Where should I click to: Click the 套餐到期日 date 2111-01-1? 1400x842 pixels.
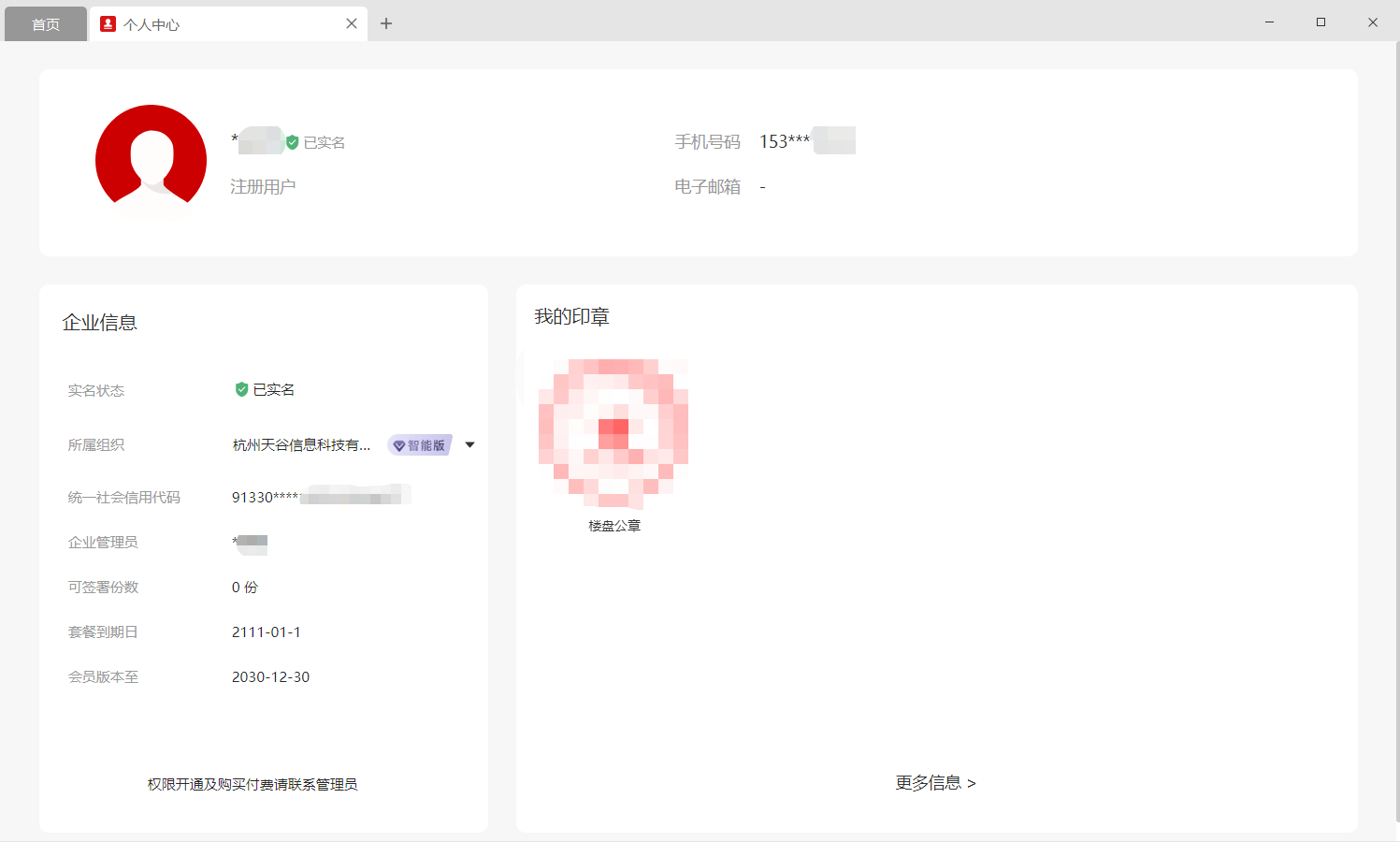pyautogui.click(x=267, y=632)
